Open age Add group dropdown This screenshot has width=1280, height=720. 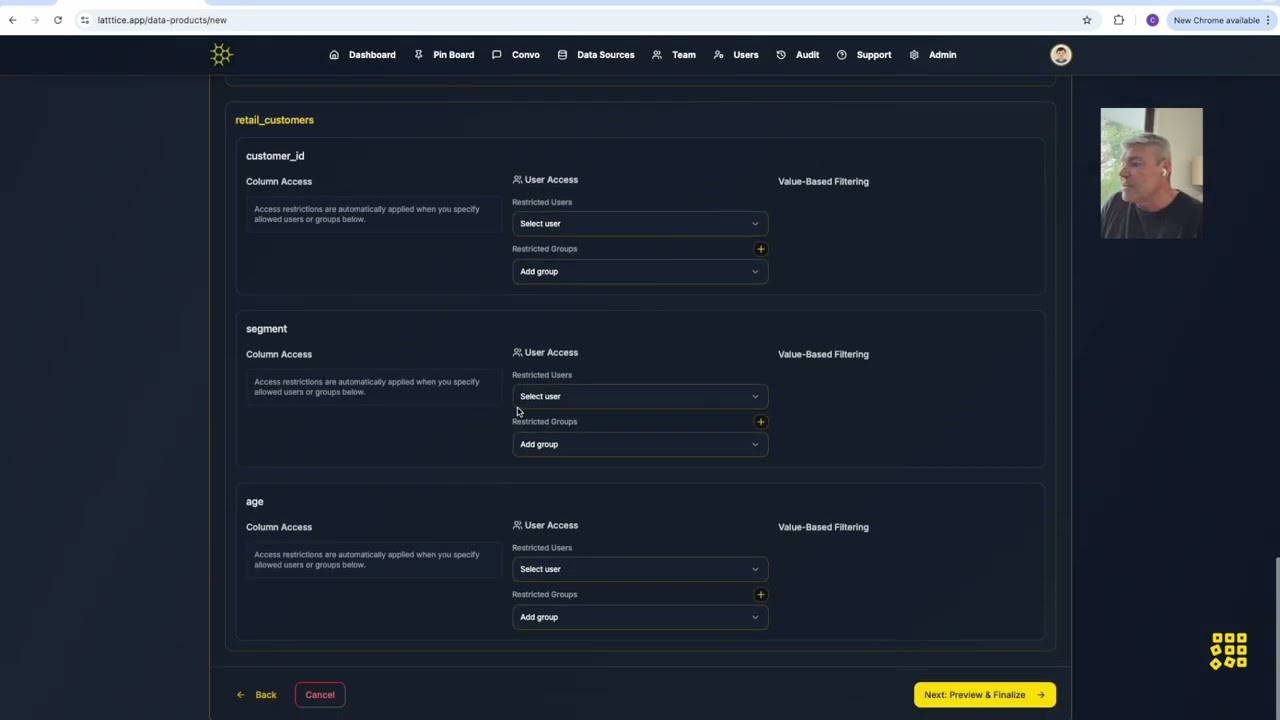(640, 618)
